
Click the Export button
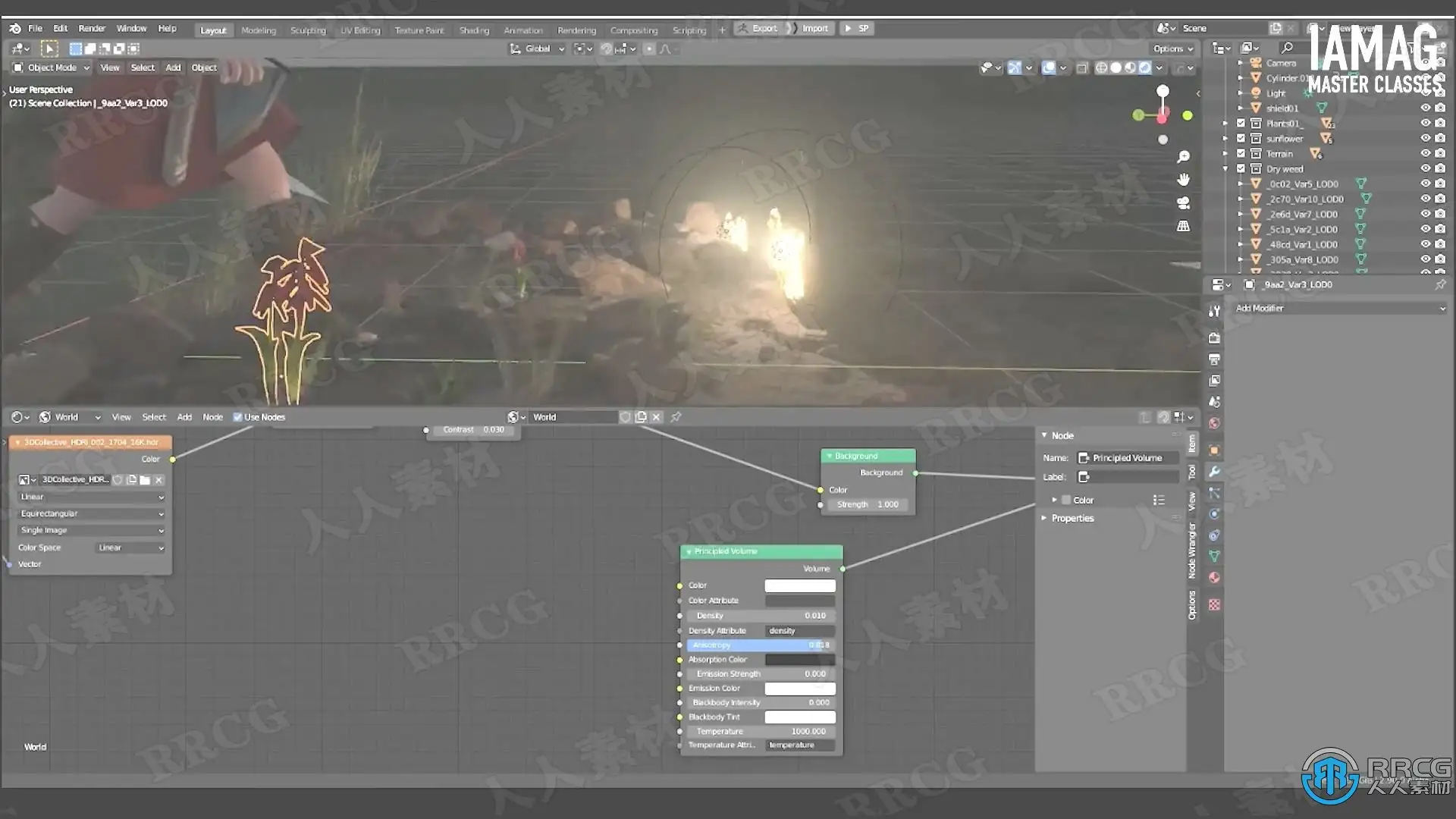(758, 28)
